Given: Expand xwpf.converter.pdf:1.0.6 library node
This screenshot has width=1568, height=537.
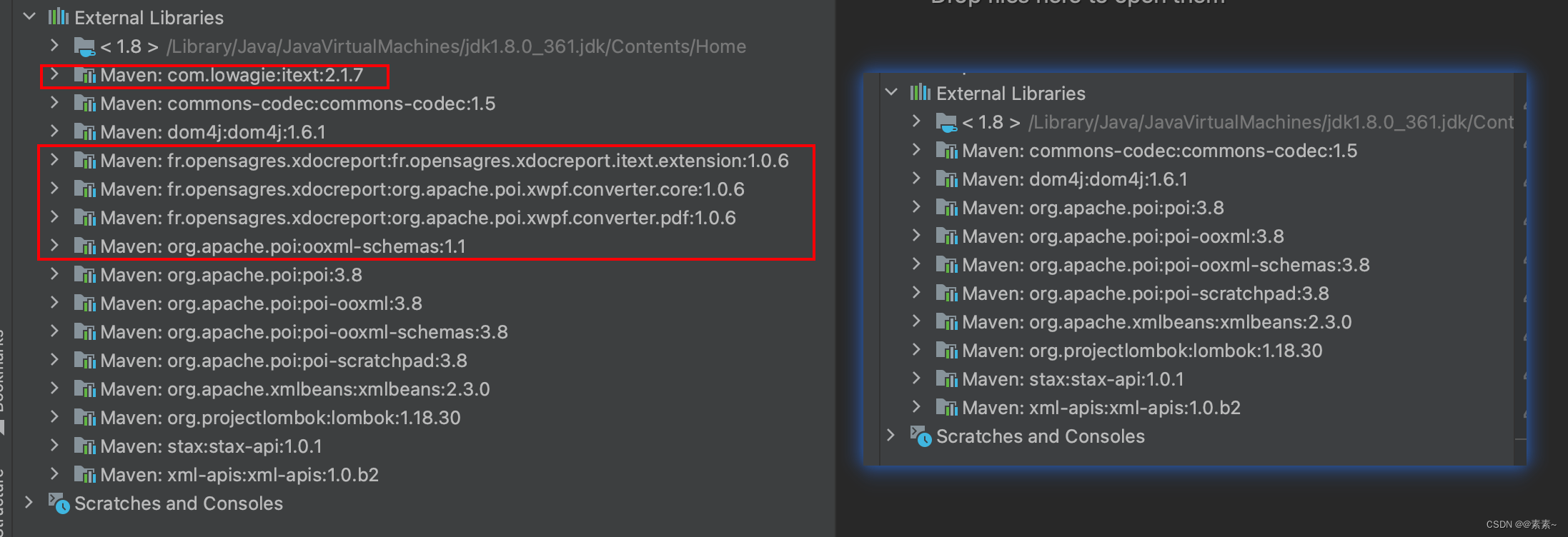Looking at the screenshot, I should 54,217.
